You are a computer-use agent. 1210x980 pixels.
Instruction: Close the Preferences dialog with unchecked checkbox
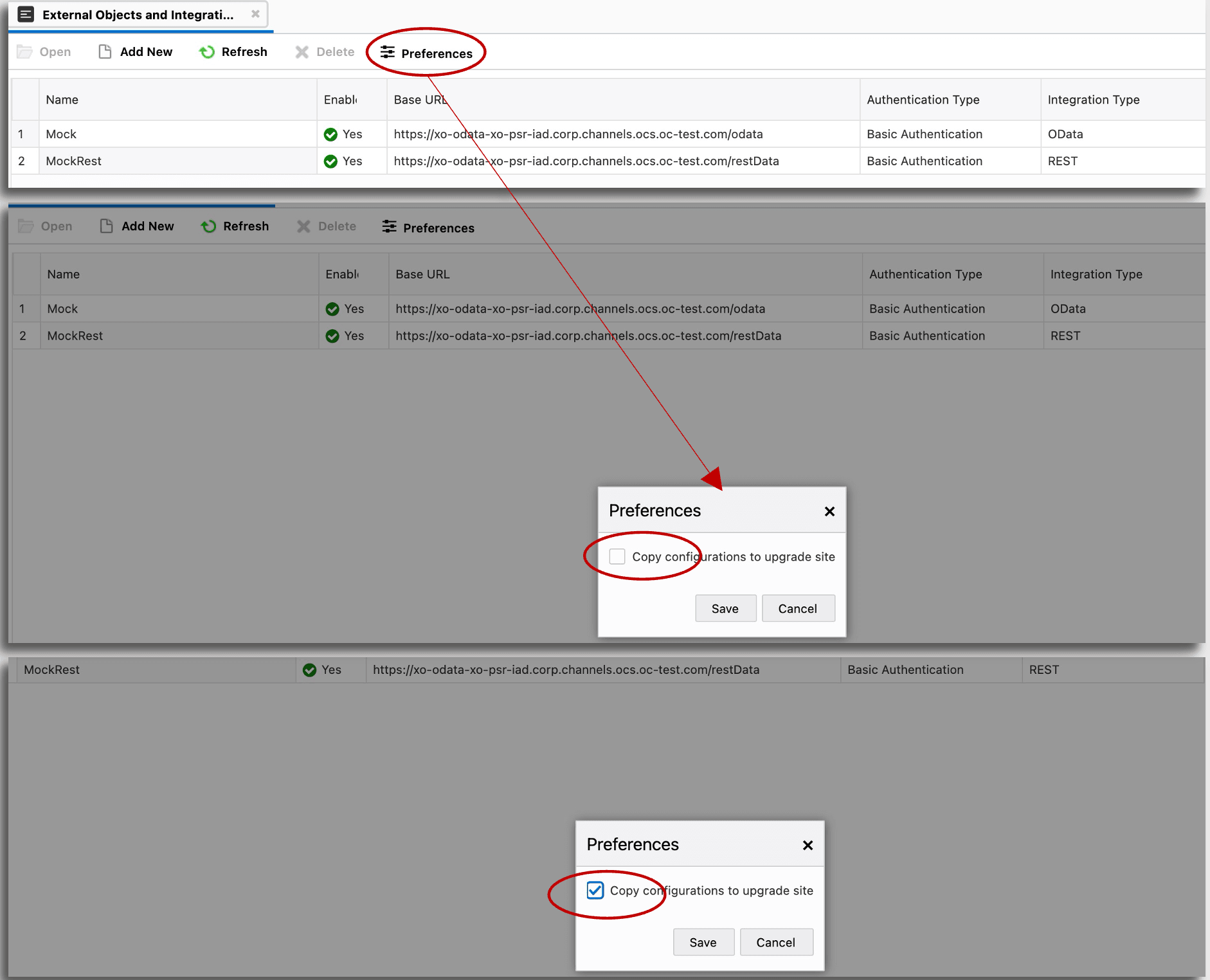click(x=829, y=511)
